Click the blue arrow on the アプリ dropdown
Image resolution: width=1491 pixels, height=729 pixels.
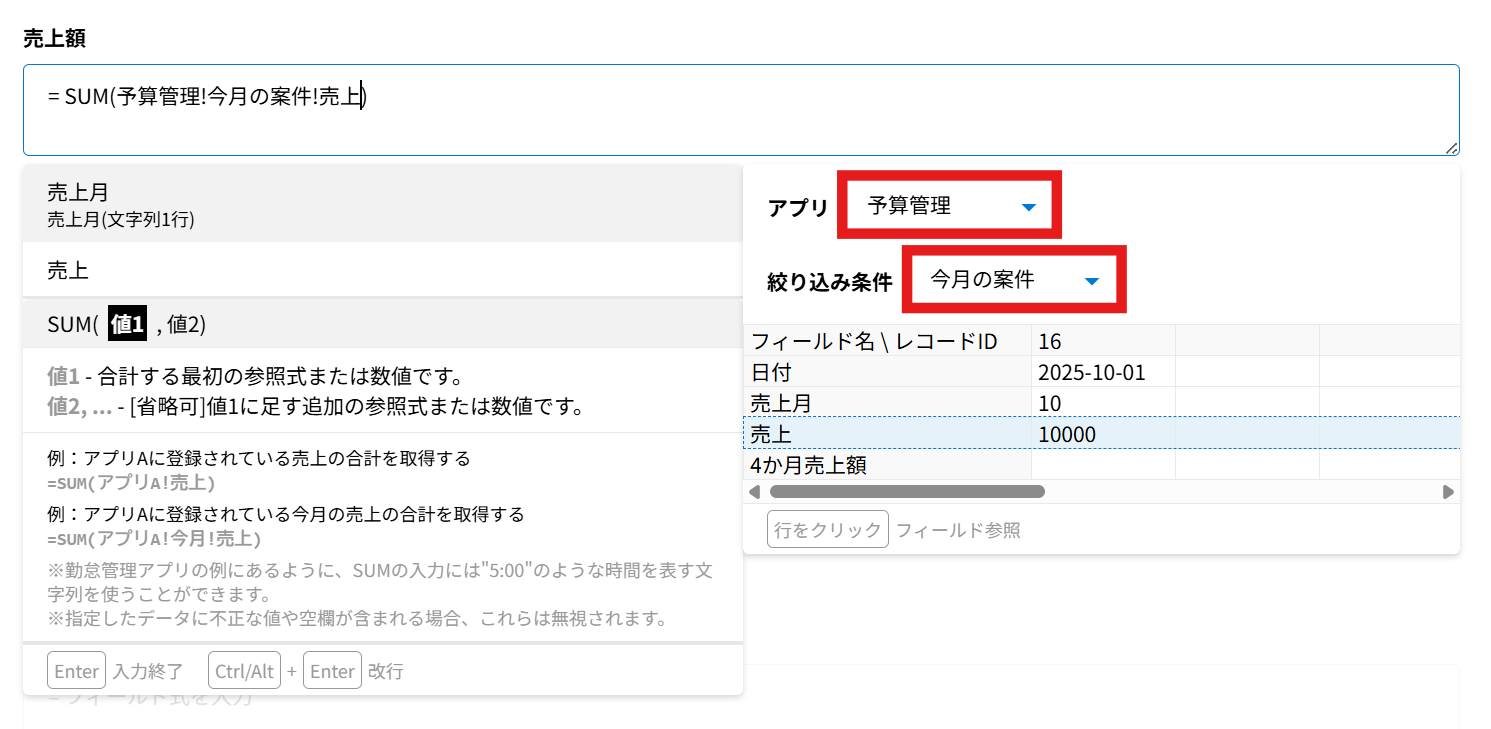click(1028, 207)
